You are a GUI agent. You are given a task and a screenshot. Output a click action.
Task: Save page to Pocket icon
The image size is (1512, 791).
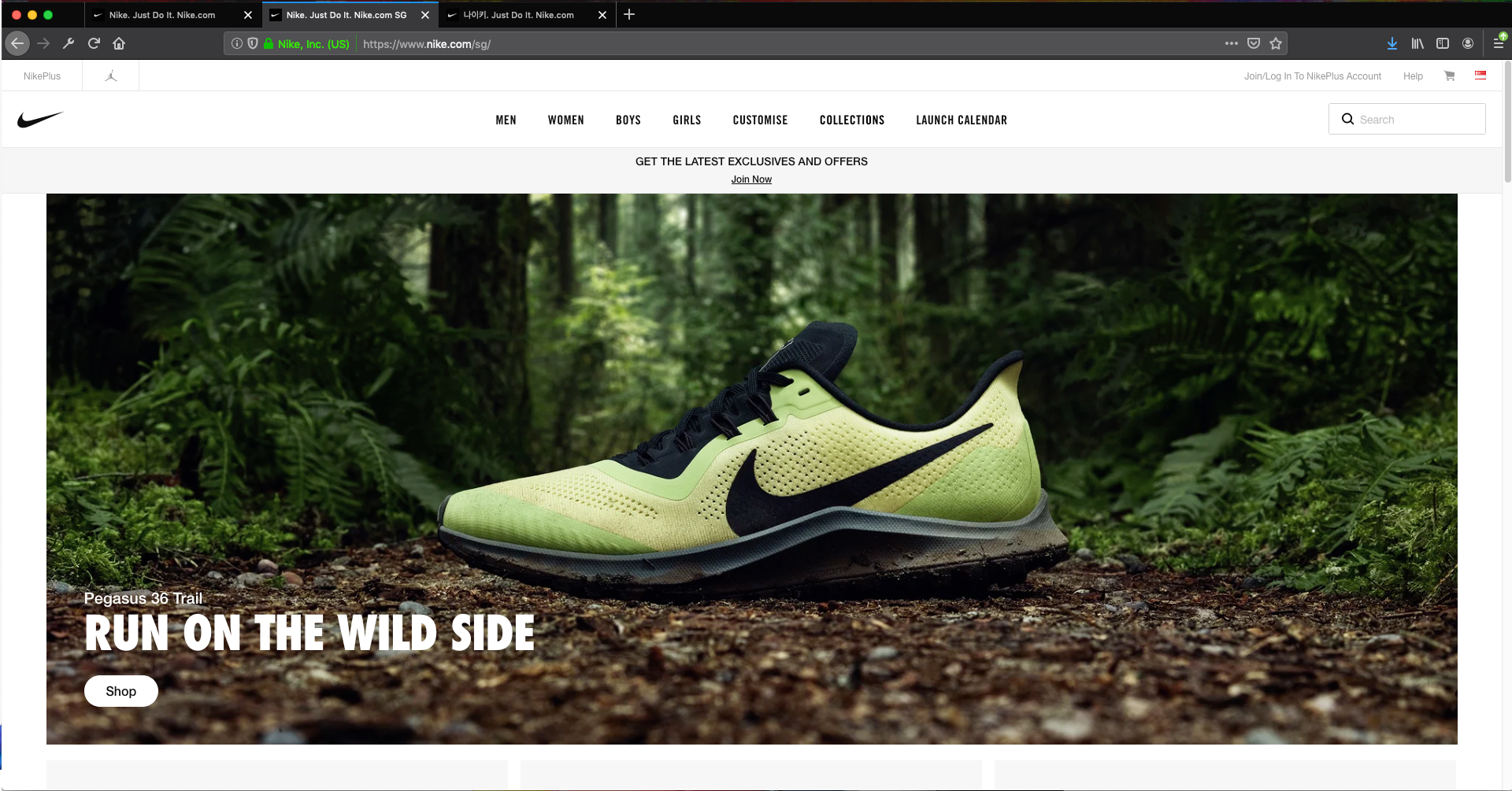[1254, 43]
